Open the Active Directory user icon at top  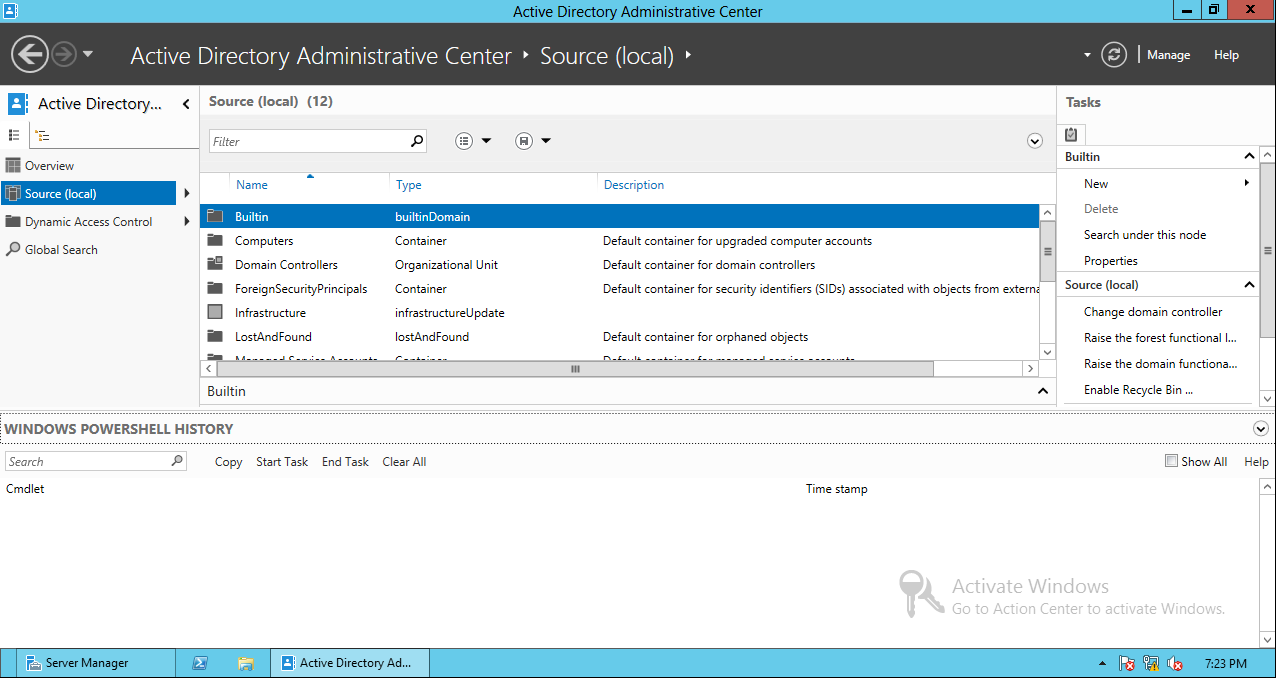[x=16, y=103]
